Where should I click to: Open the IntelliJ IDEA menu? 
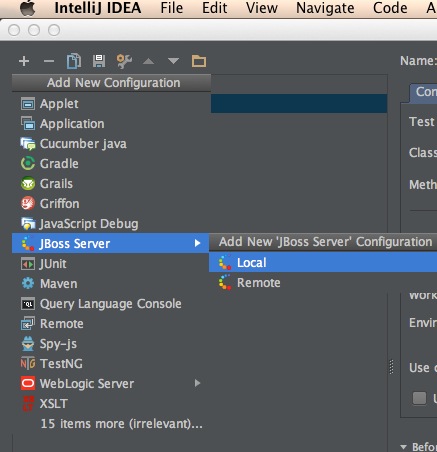click(x=98, y=8)
